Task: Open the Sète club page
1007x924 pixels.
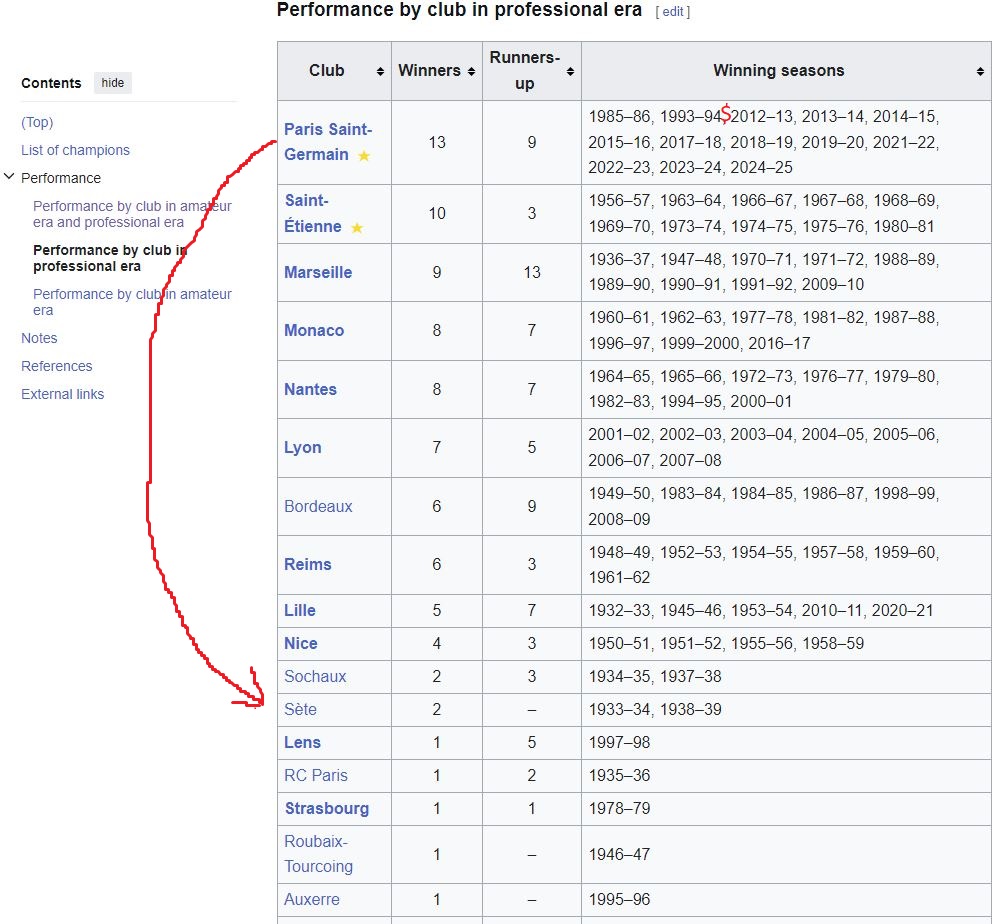Action: 300,710
